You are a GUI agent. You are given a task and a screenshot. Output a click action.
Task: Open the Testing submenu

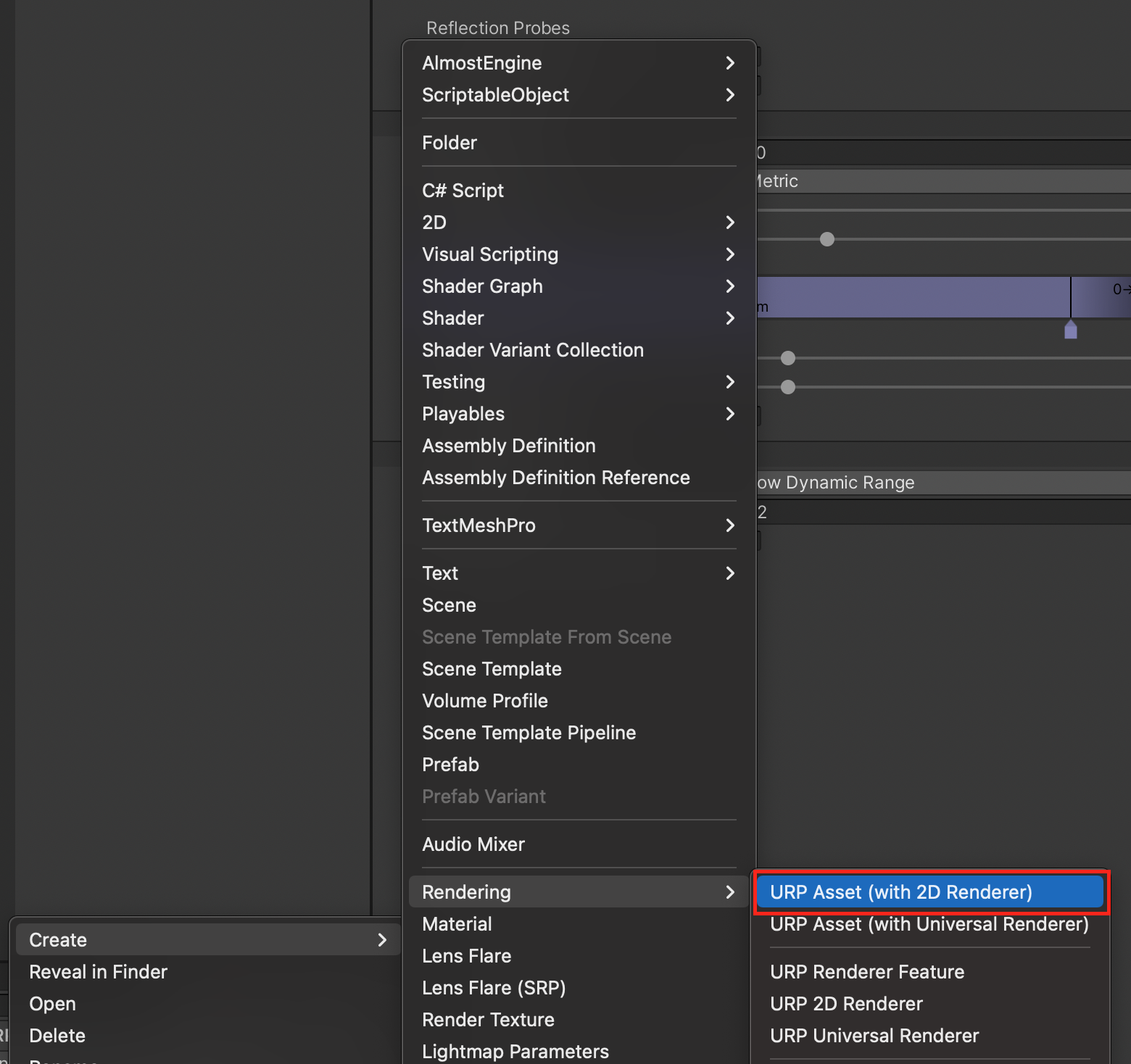579,382
